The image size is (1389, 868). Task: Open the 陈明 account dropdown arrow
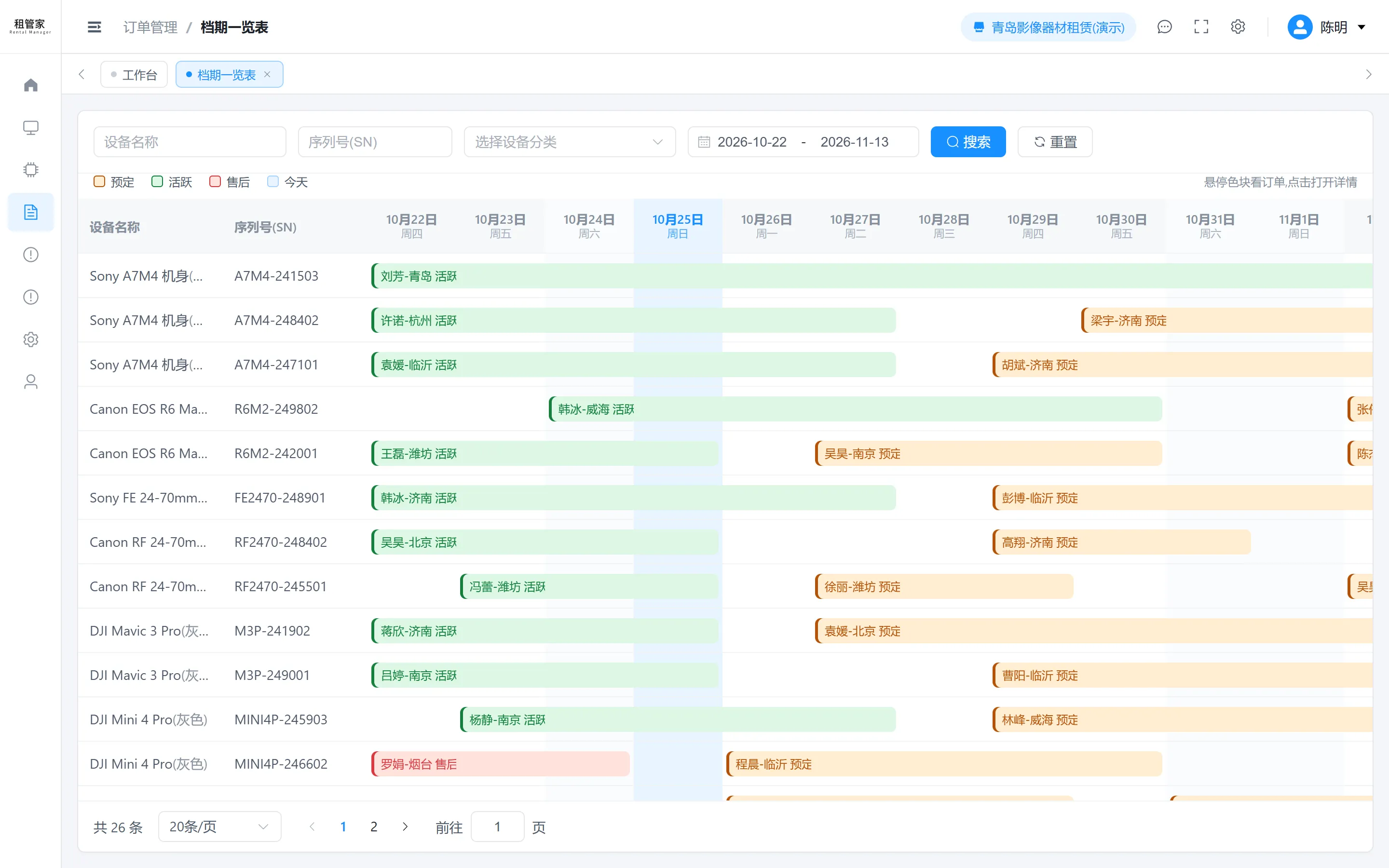[x=1362, y=27]
